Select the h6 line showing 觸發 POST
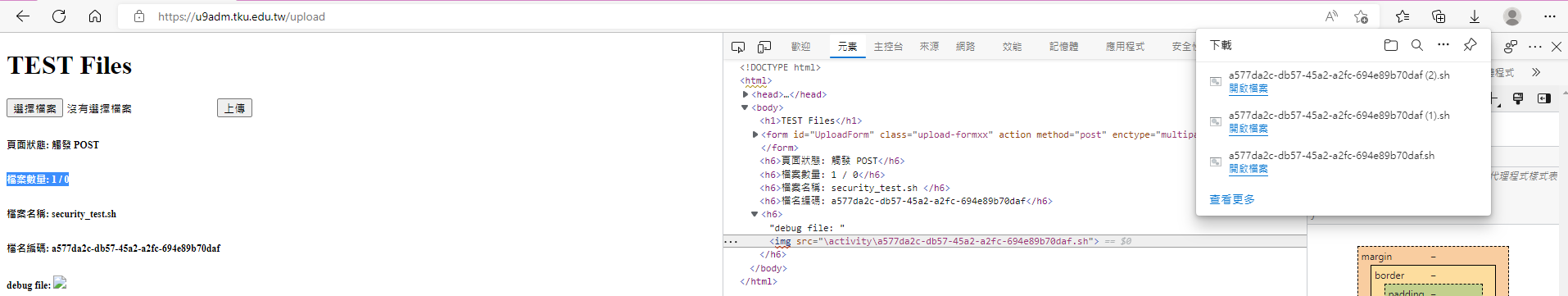This screenshot has height=296, width=1568. [x=832, y=161]
